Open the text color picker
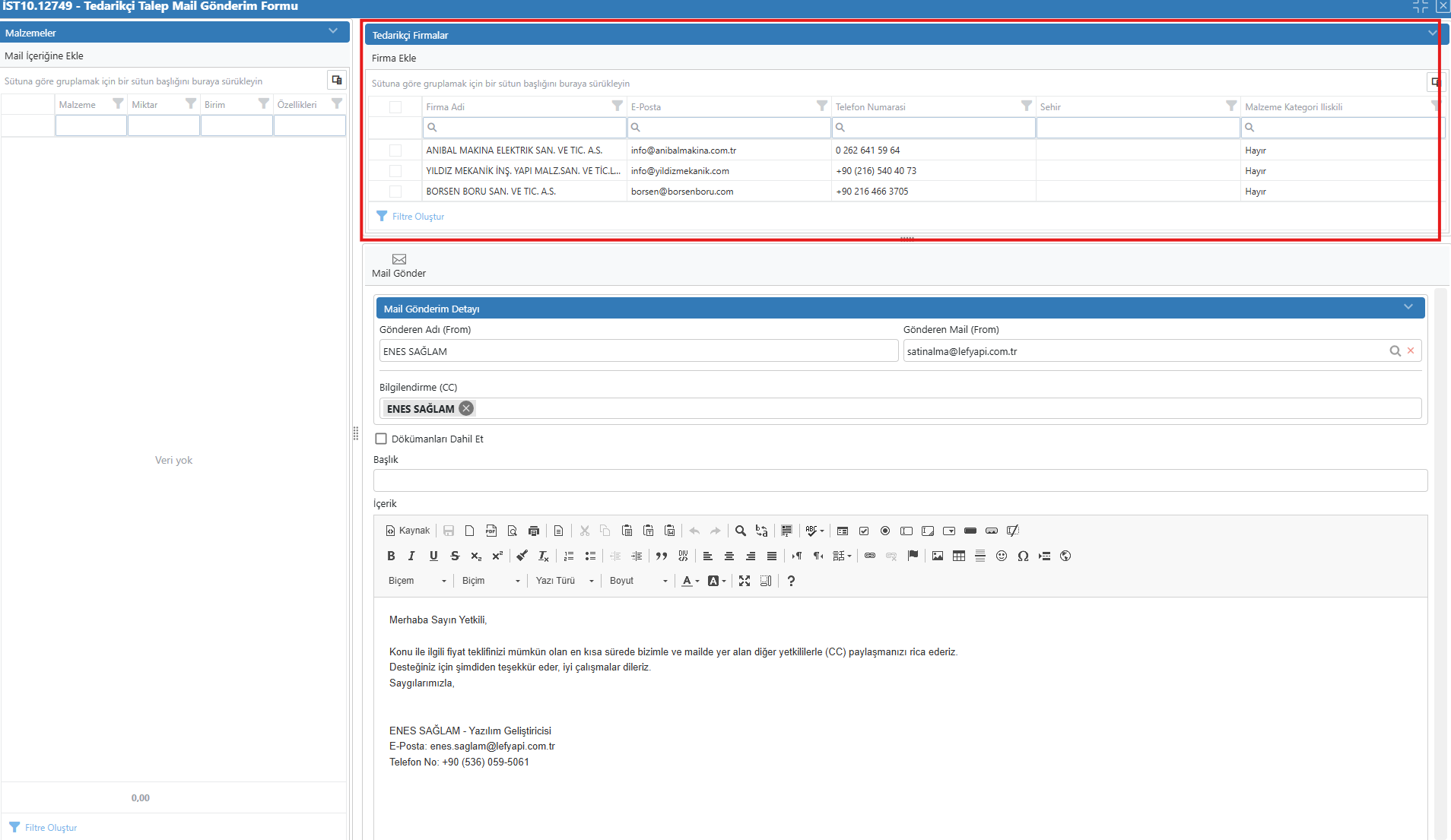Screen dimensions: 1451x840 click(x=691, y=581)
